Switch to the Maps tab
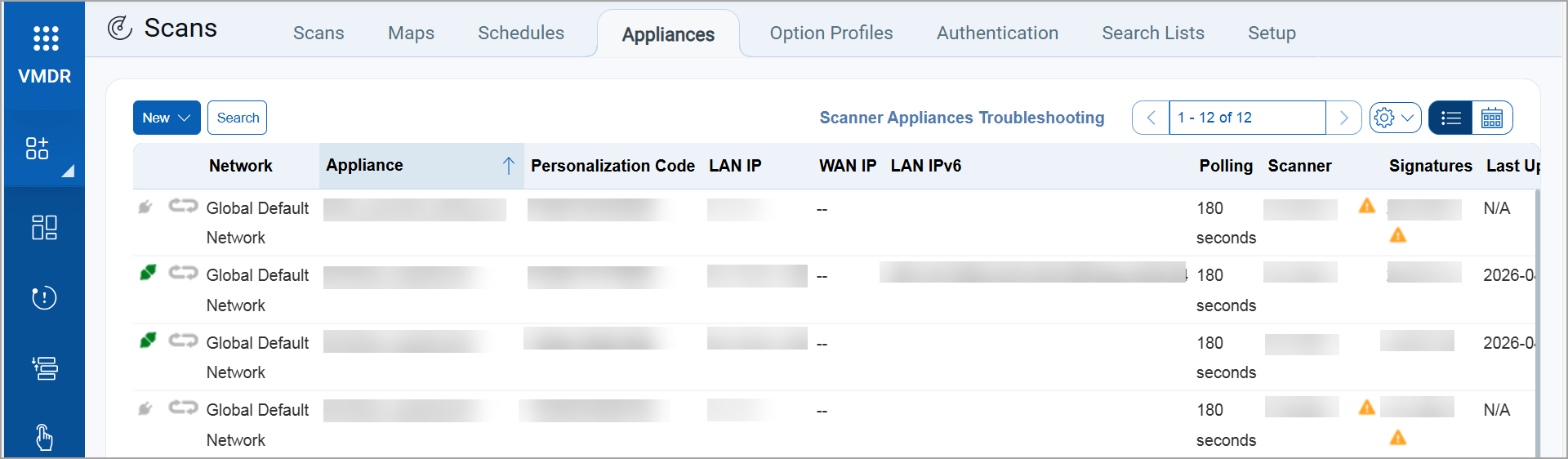Image resolution: width=1568 pixels, height=459 pixels. pyautogui.click(x=411, y=33)
